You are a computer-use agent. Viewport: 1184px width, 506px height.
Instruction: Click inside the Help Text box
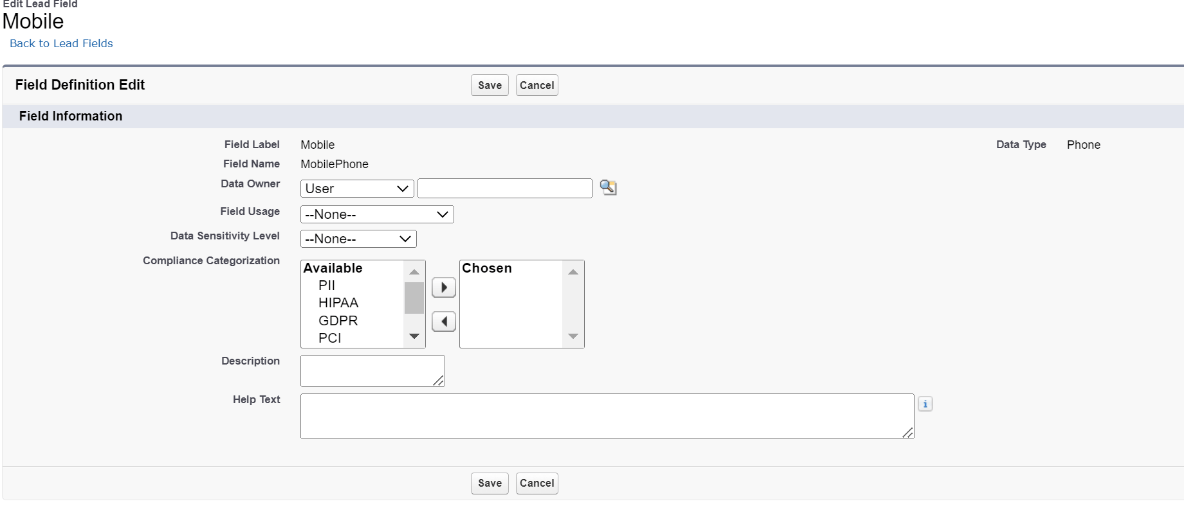(606, 415)
